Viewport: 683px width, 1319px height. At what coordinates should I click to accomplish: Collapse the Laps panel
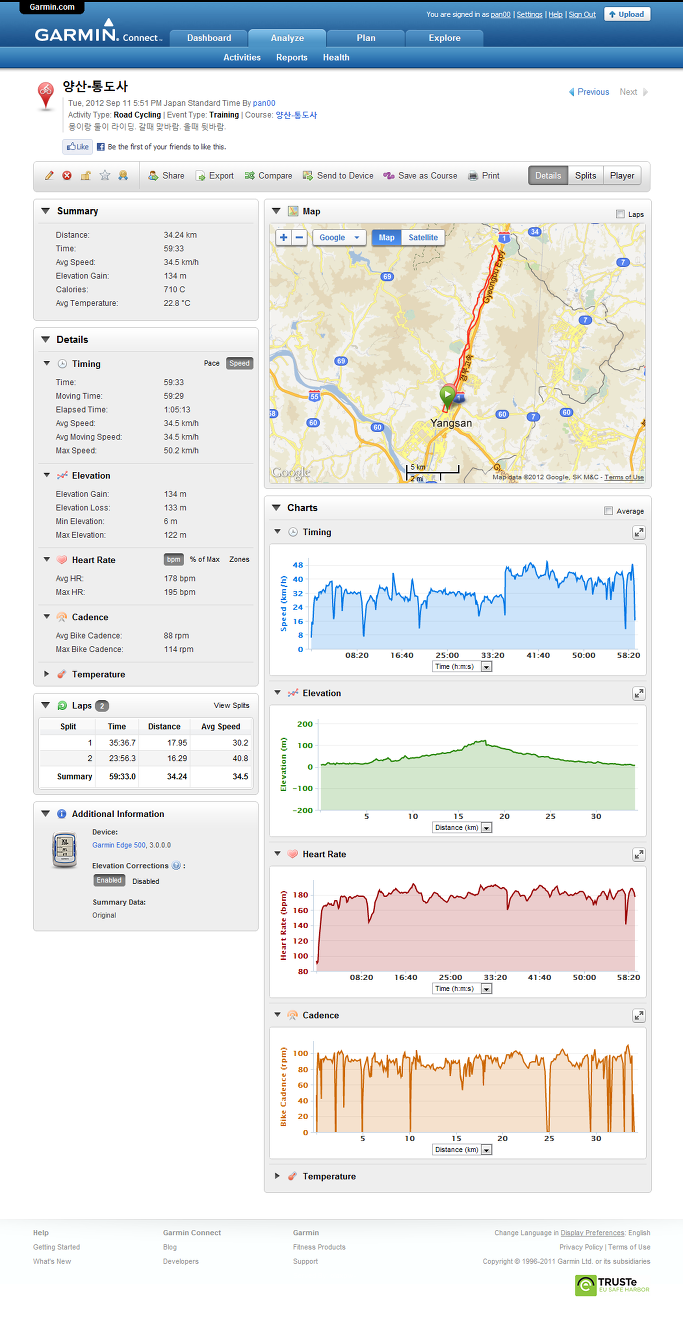[45, 705]
